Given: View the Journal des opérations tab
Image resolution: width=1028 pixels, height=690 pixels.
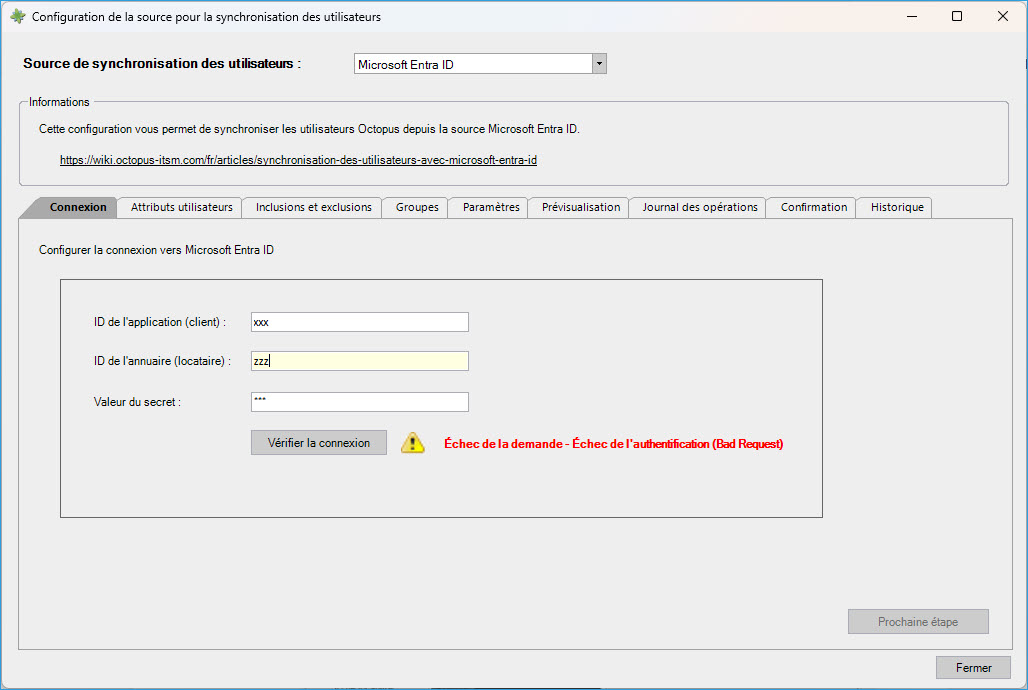Looking at the screenshot, I should pyautogui.click(x=699, y=207).
